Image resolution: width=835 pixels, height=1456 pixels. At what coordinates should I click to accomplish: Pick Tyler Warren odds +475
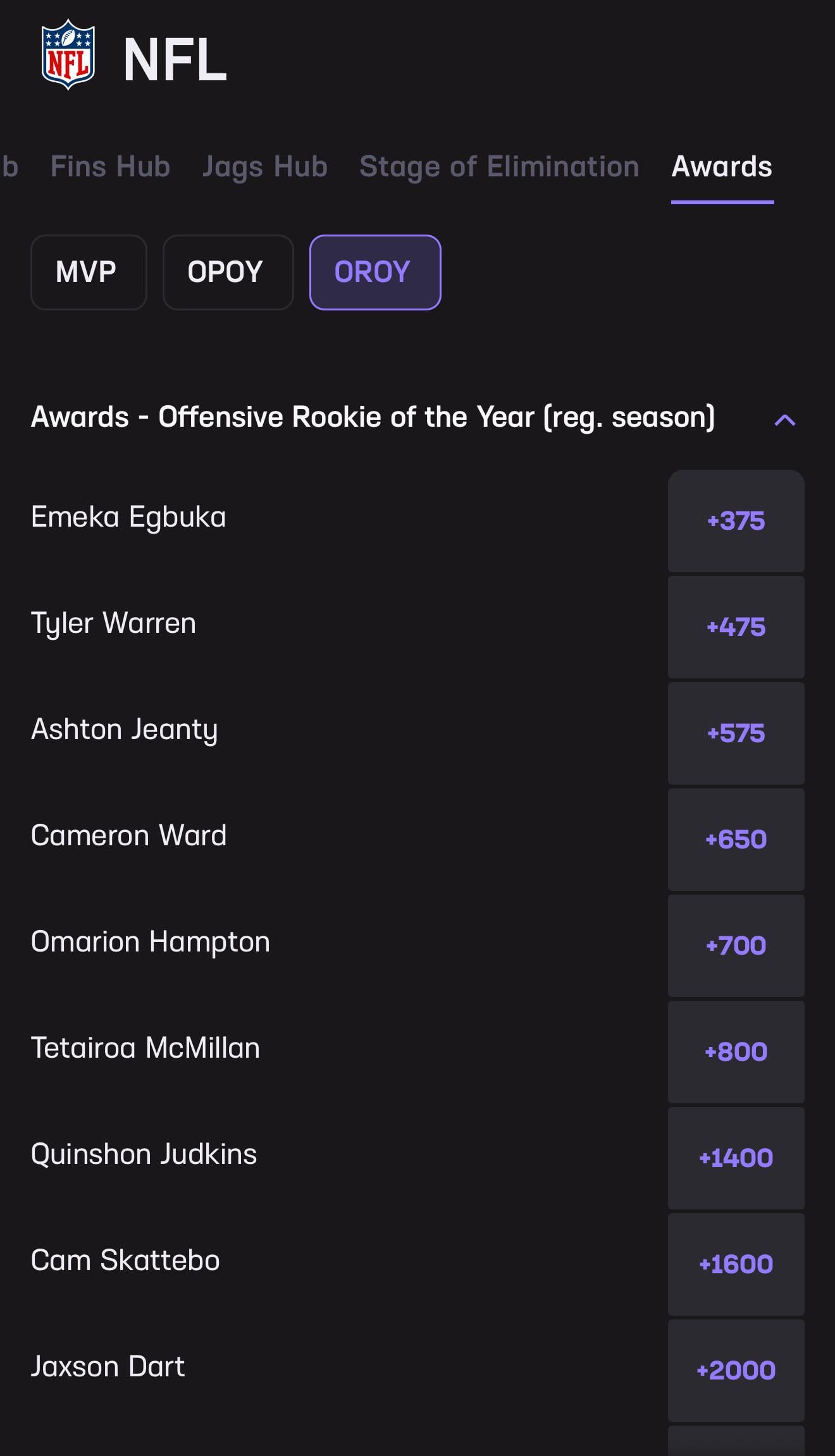[736, 627]
